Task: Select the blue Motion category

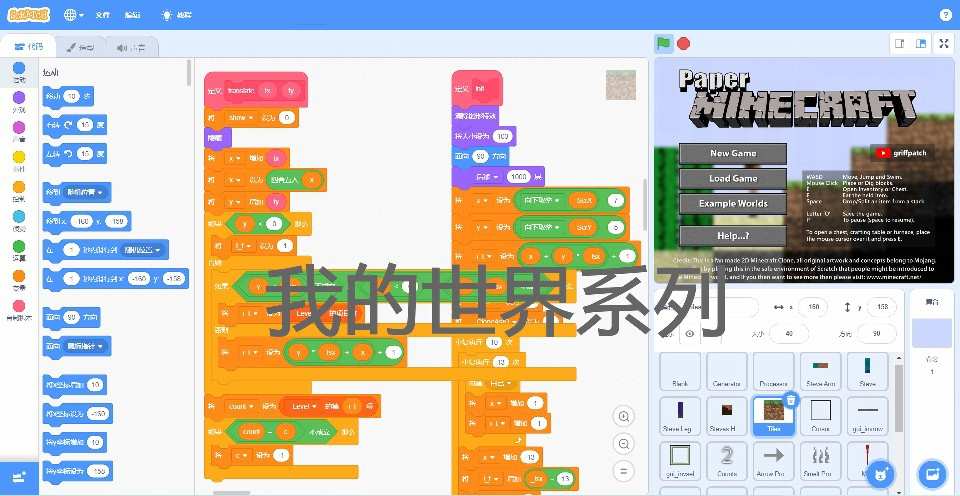Action: click(19, 72)
